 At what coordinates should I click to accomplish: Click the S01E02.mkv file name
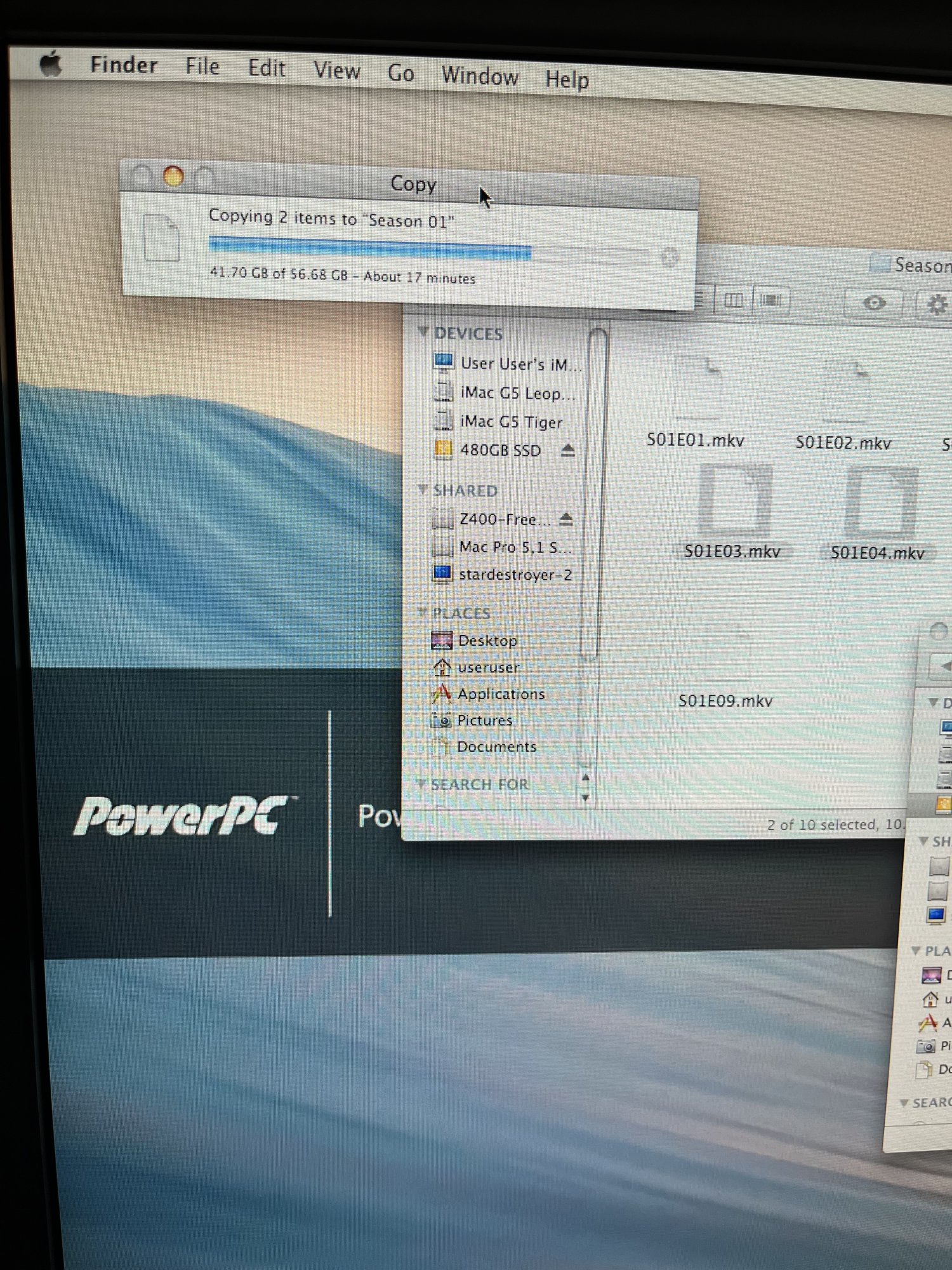pyautogui.click(x=843, y=443)
